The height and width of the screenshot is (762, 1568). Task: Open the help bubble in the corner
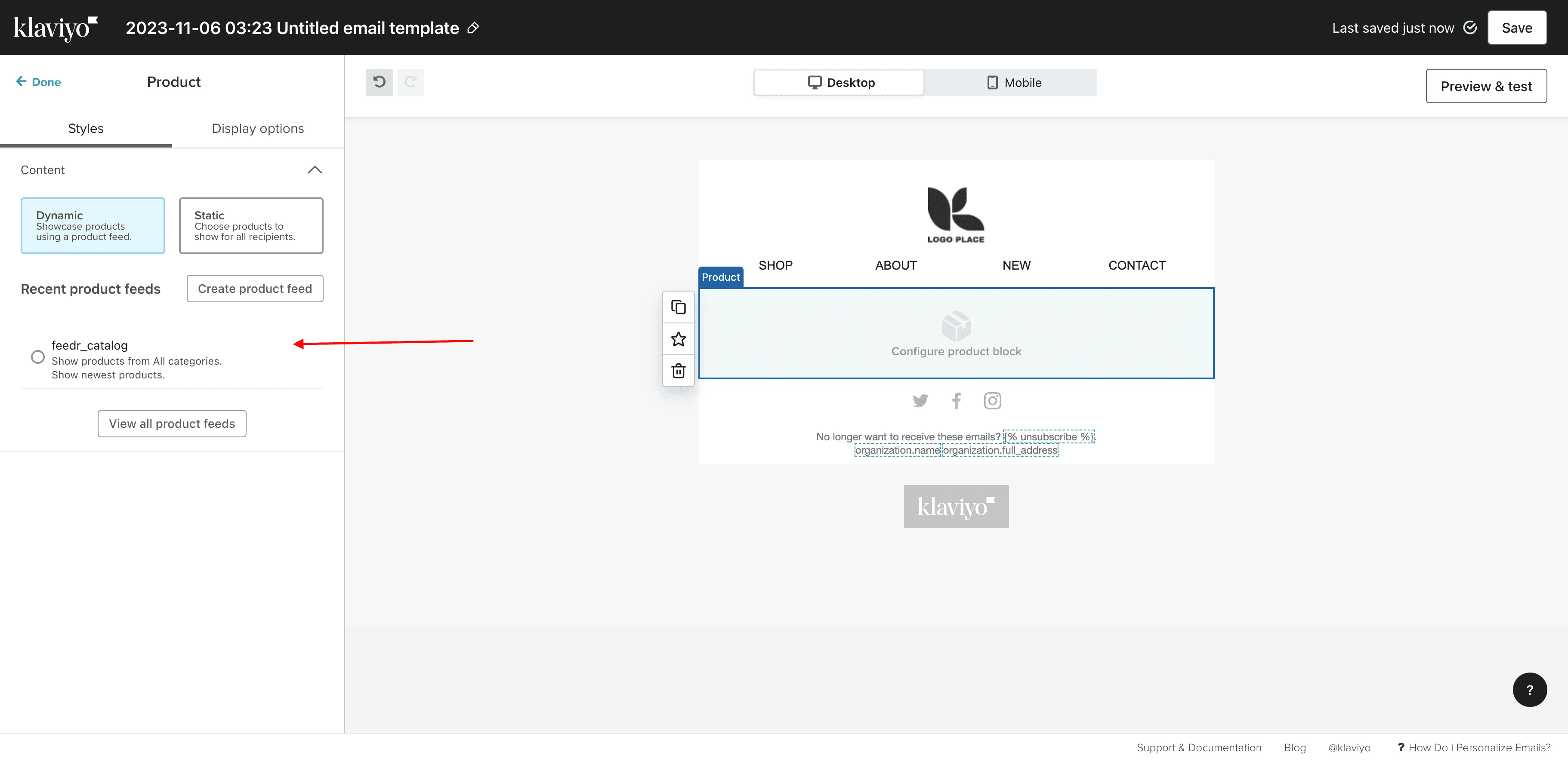tap(1530, 690)
